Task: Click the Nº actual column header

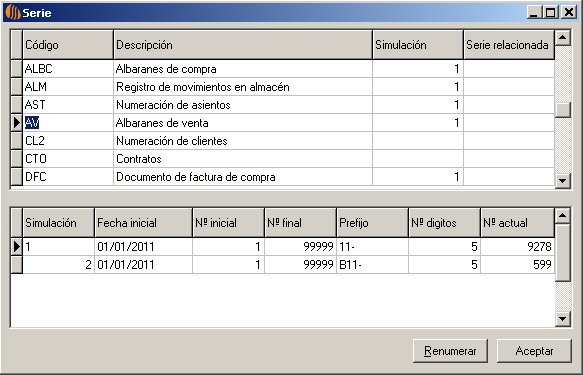Action: click(x=517, y=223)
